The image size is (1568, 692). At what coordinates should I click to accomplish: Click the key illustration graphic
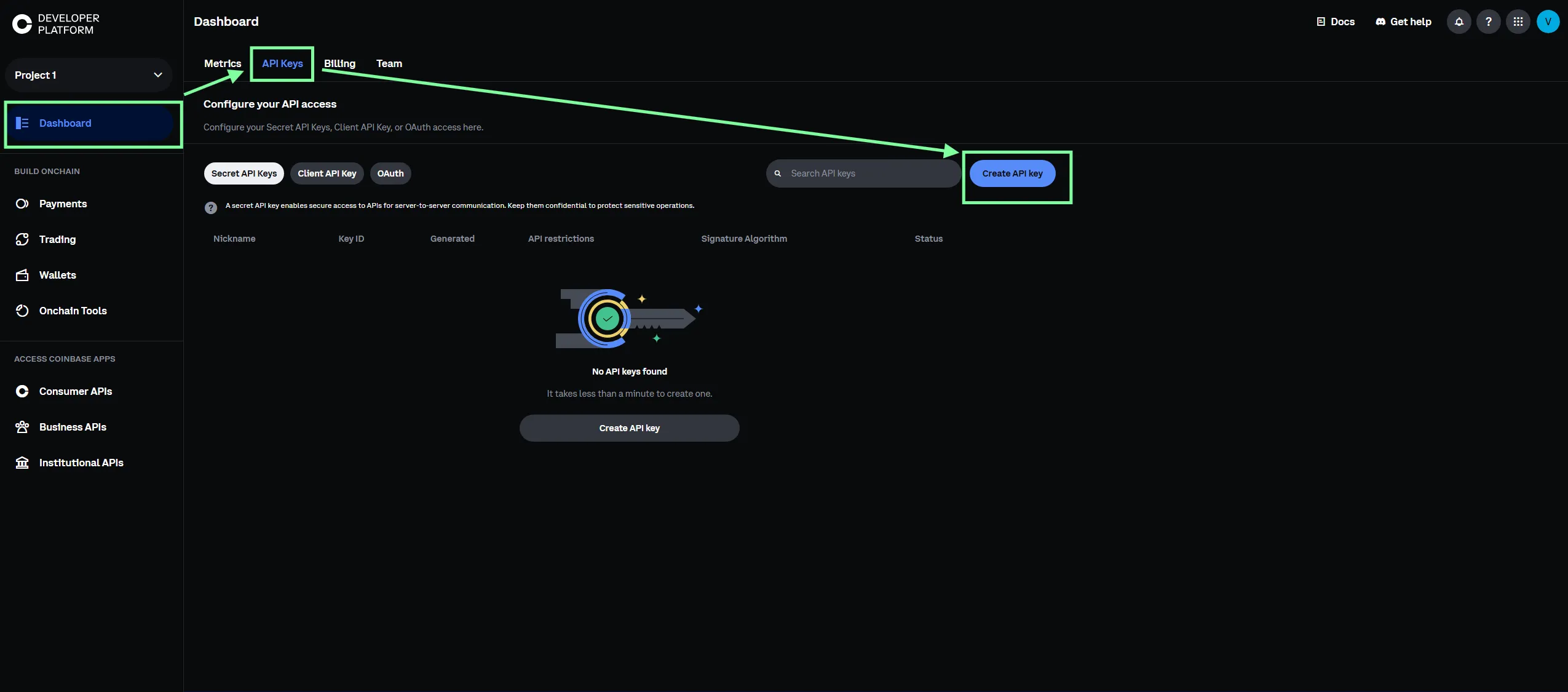point(629,319)
